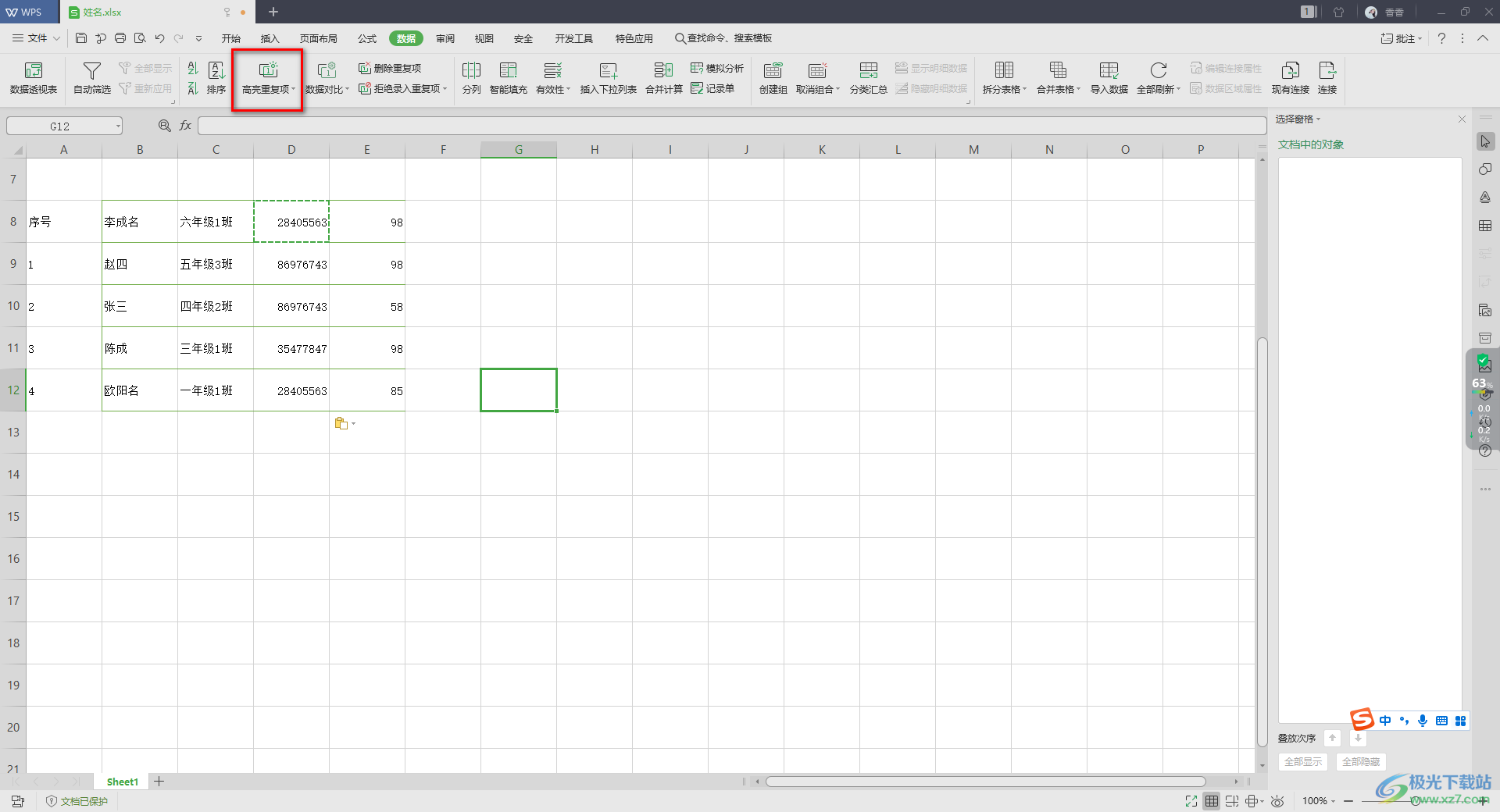Viewport: 1500px width, 812px height.
Task: Click the Name Box showing G12
Action: click(x=64, y=126)
